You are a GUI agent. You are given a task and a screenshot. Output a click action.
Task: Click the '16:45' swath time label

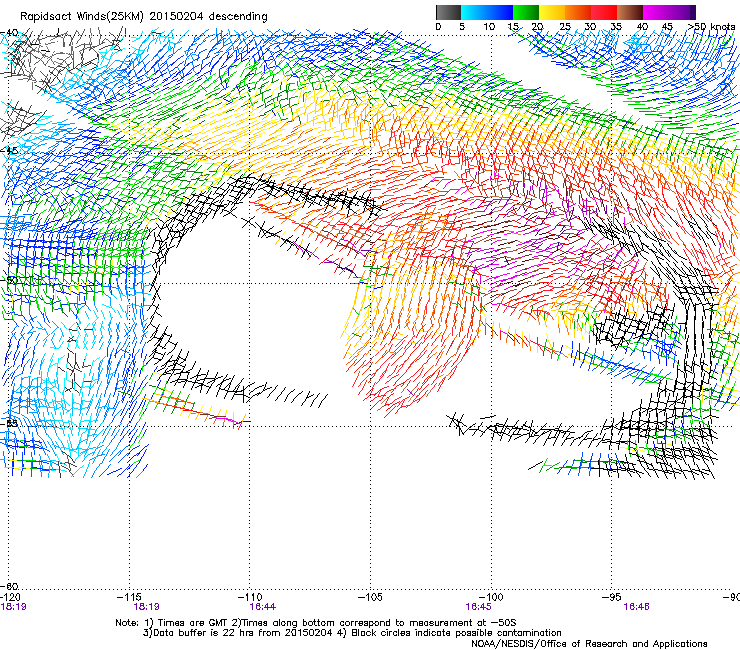[479, 607]
